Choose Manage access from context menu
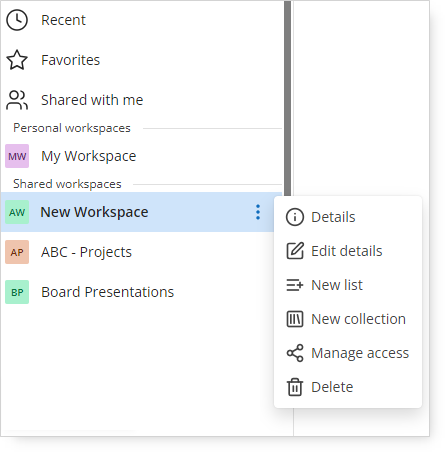Screen dimensions: 445x452 point(348,353)
